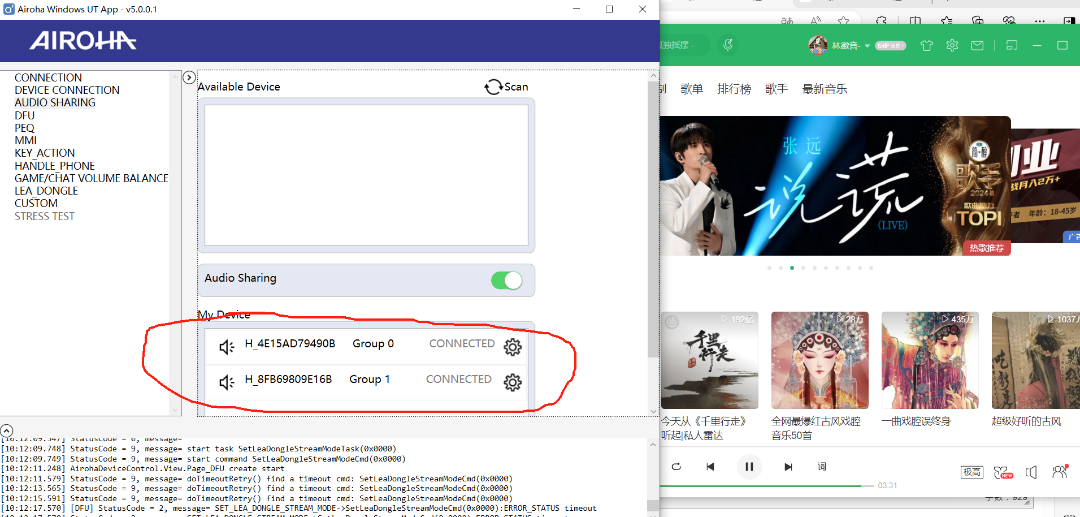Collapse sidebar with the circled arrow icon
Viewport: 1080px width, 517px height.
(x=190, y=77)
